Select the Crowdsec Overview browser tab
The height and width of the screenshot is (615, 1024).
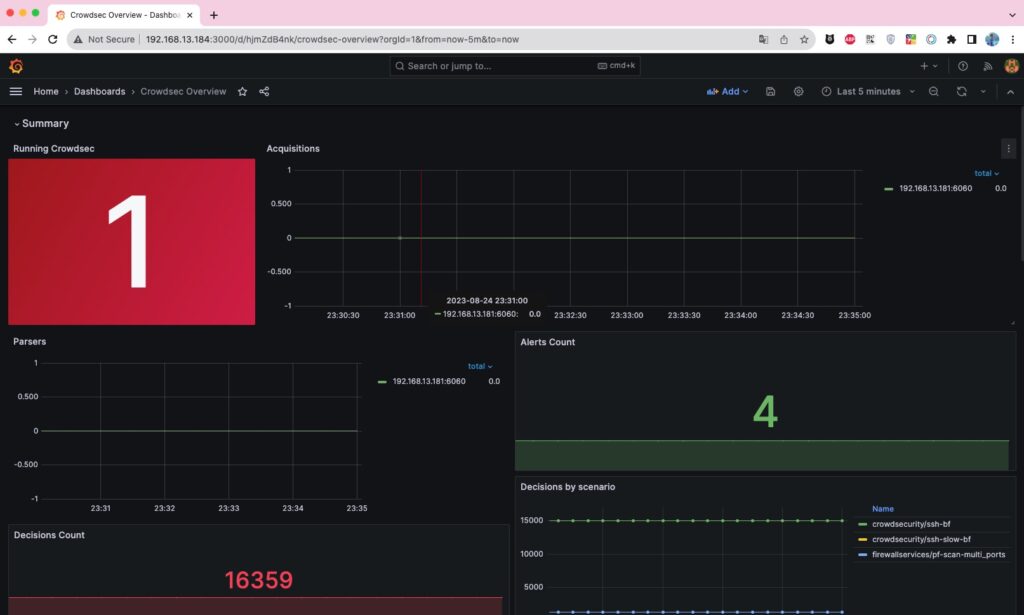[124, 14]
